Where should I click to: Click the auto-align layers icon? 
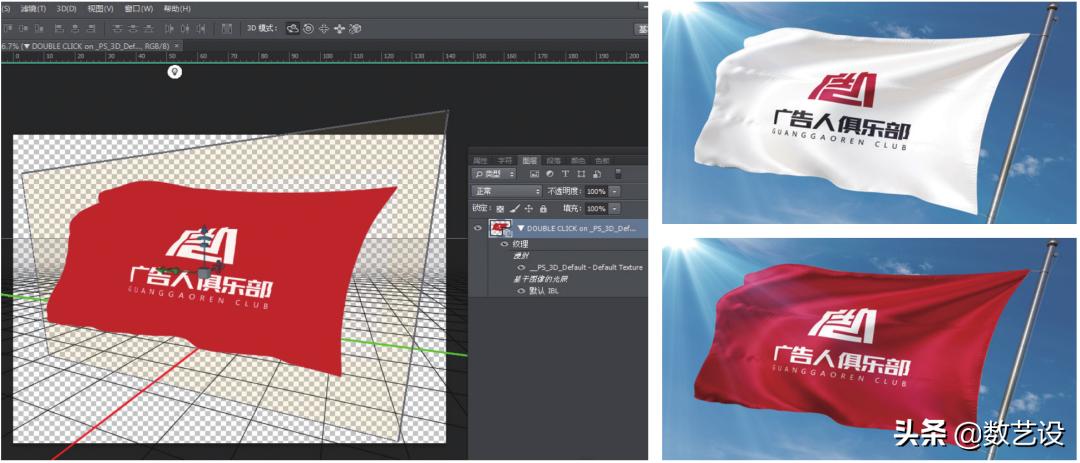(x=227, y=29)
